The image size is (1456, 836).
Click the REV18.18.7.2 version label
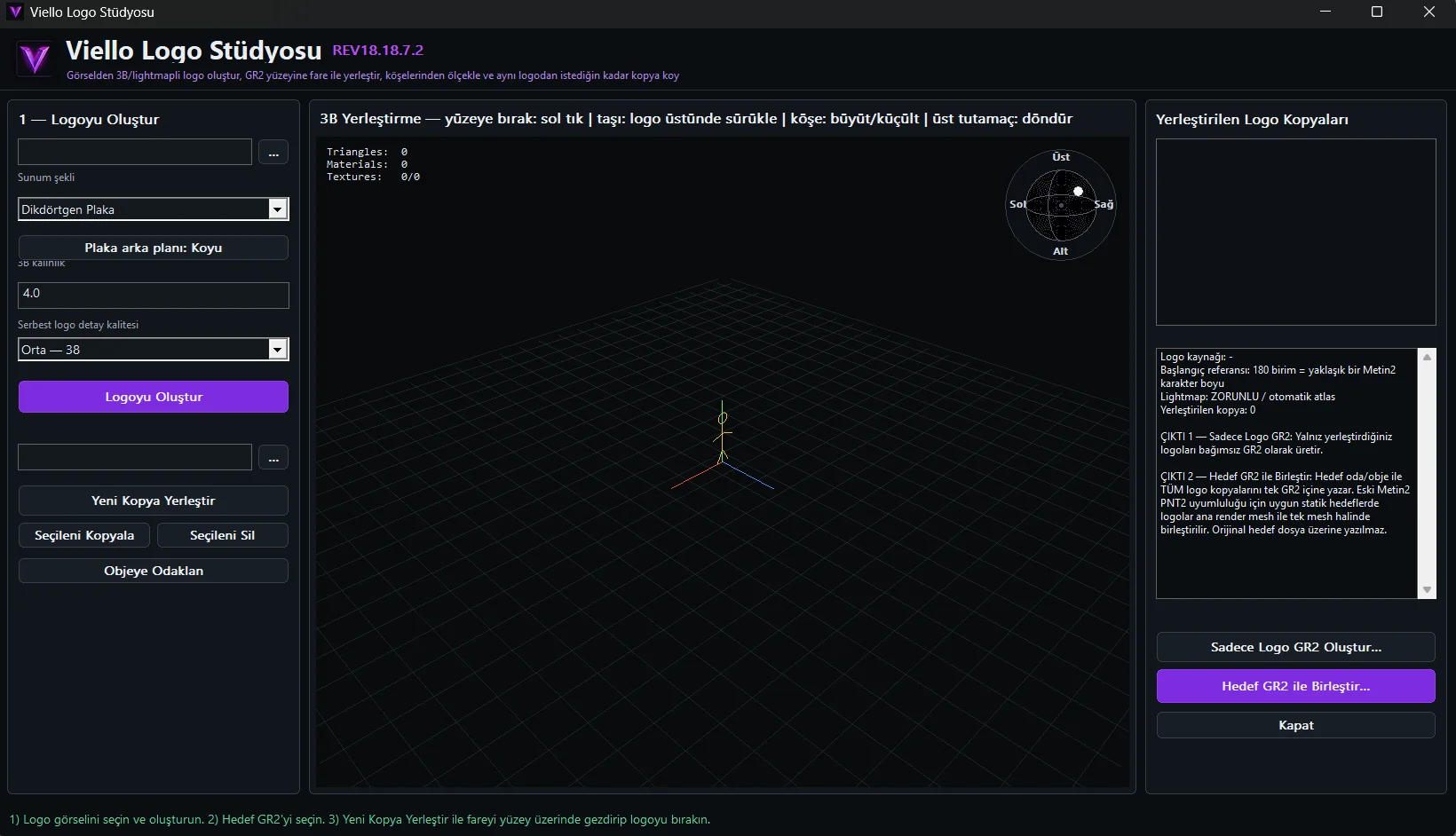(378, 51)
